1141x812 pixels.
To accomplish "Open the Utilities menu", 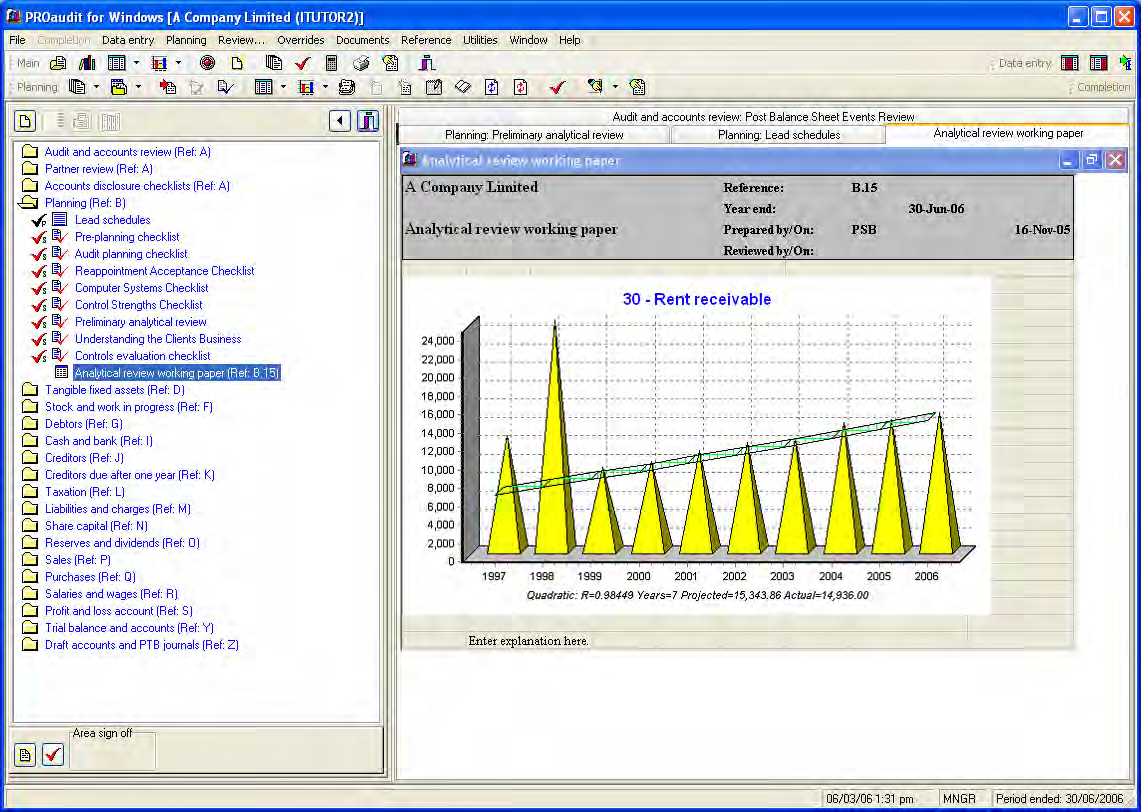I will (480, 40).
